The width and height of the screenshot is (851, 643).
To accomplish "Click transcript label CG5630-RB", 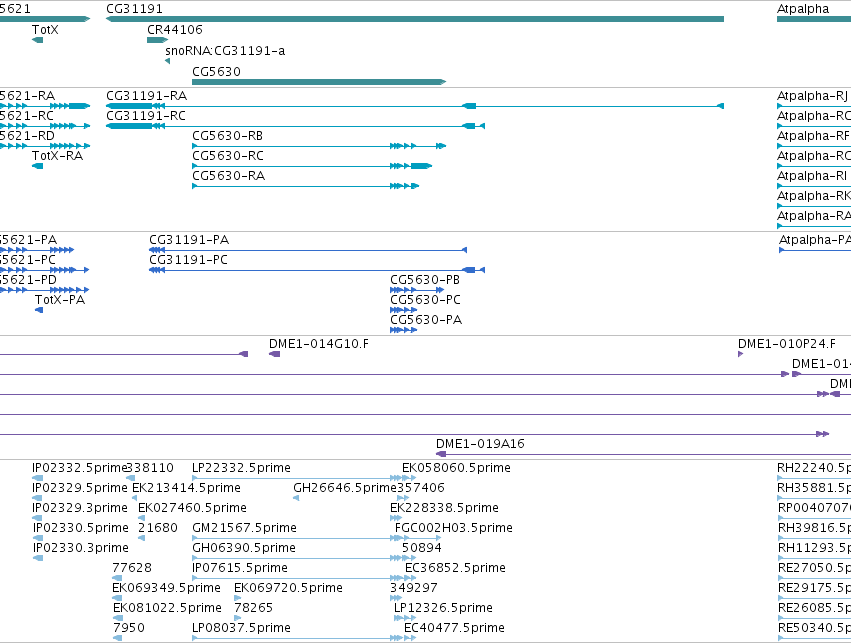I will [227, 136].
